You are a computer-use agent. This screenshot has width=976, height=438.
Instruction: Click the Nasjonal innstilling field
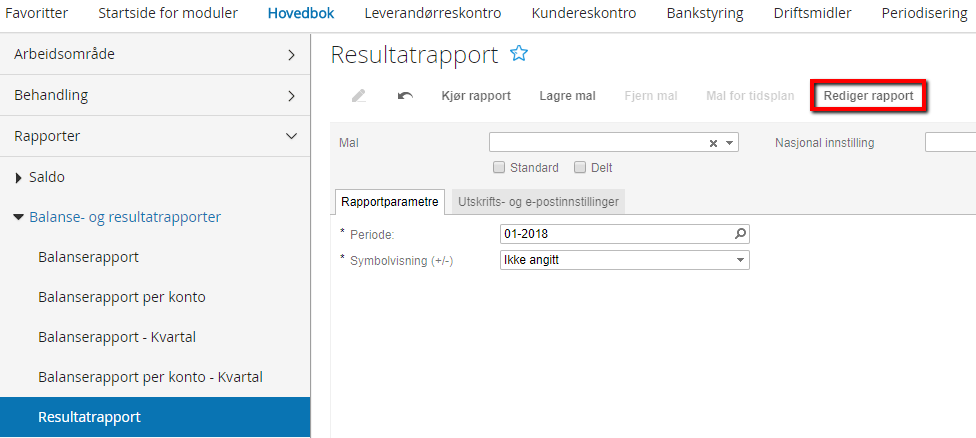pyautogui.click(x=950, y=142)
